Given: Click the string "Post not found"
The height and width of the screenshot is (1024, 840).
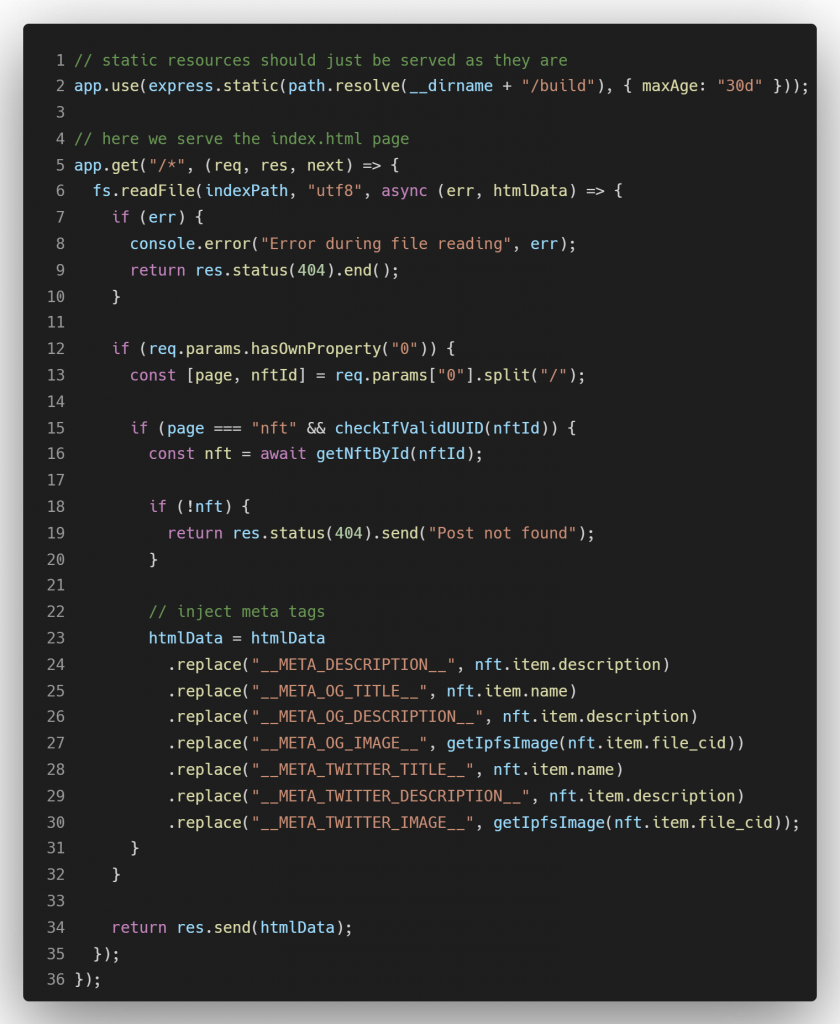Looking at the screenshot, I should pyautogui.click(x=502, y=534).
